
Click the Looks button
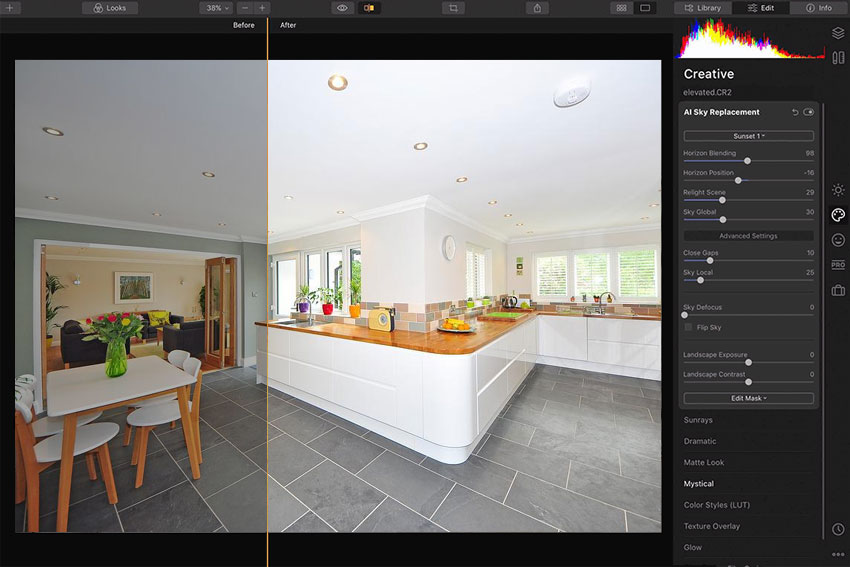tap(110, 8)
